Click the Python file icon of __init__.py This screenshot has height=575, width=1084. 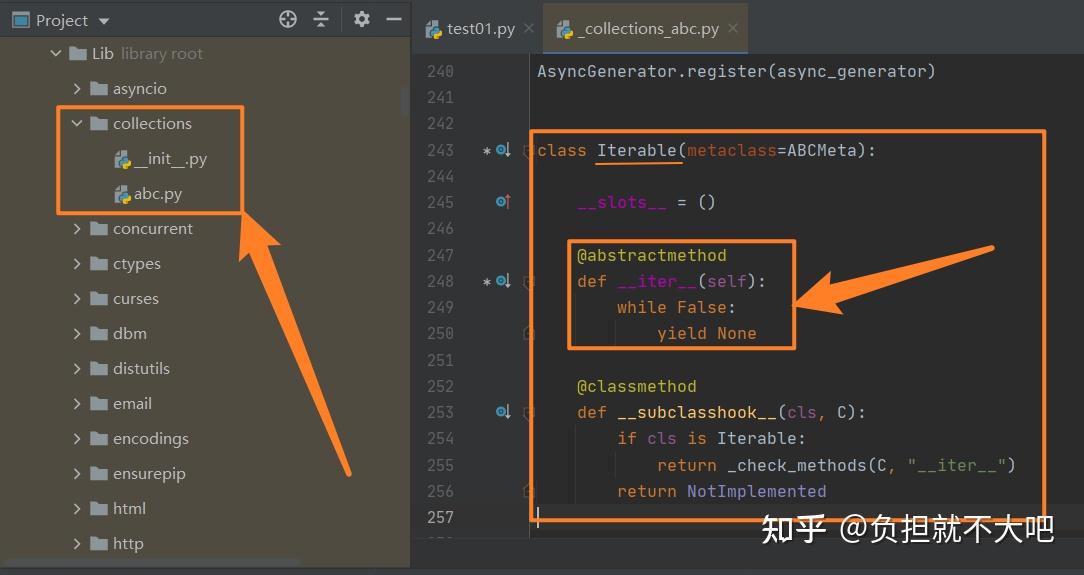click(122, 160)
